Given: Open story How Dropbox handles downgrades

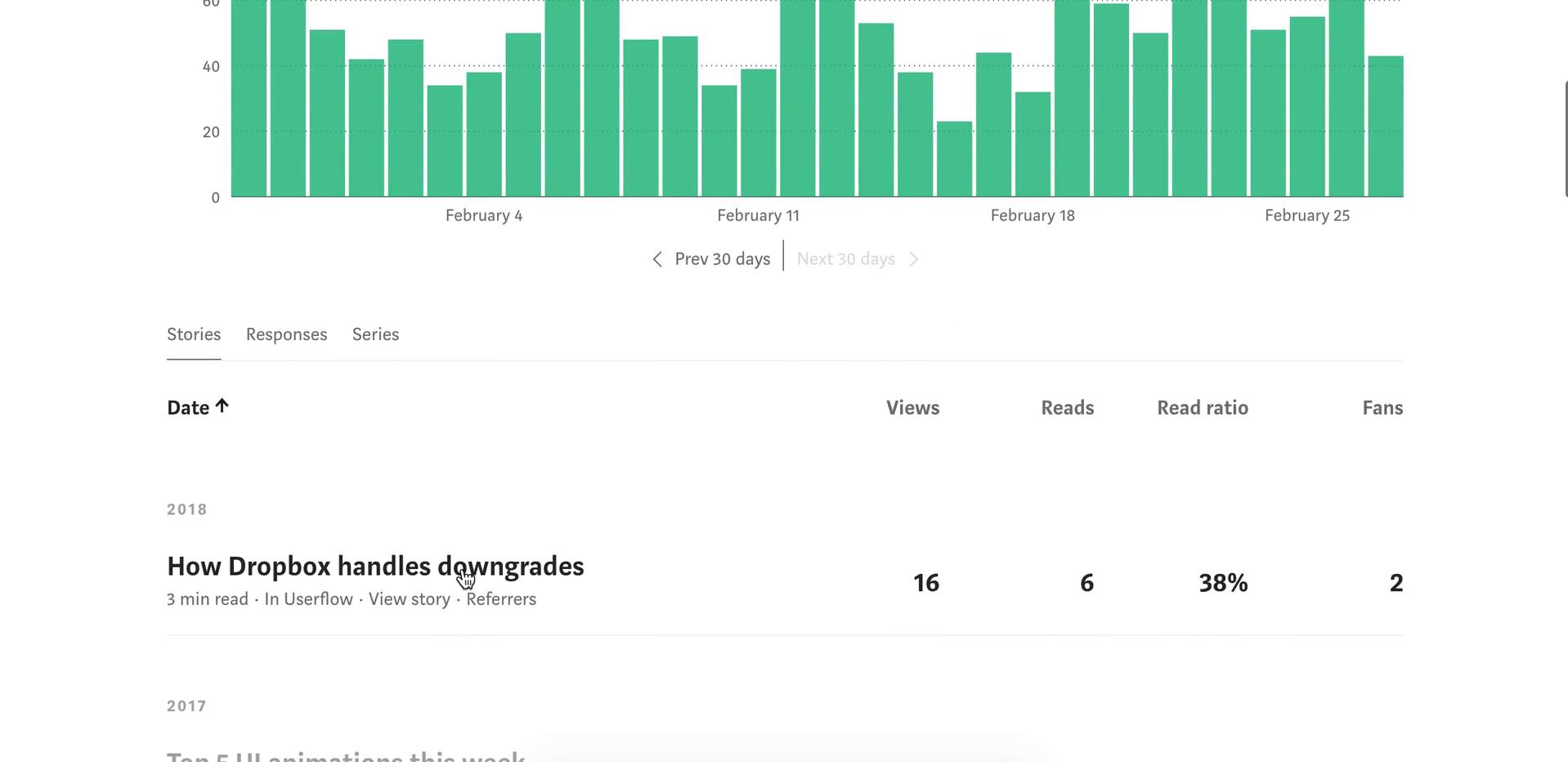Looking at the screenshot, I should (x=375, y=567).
